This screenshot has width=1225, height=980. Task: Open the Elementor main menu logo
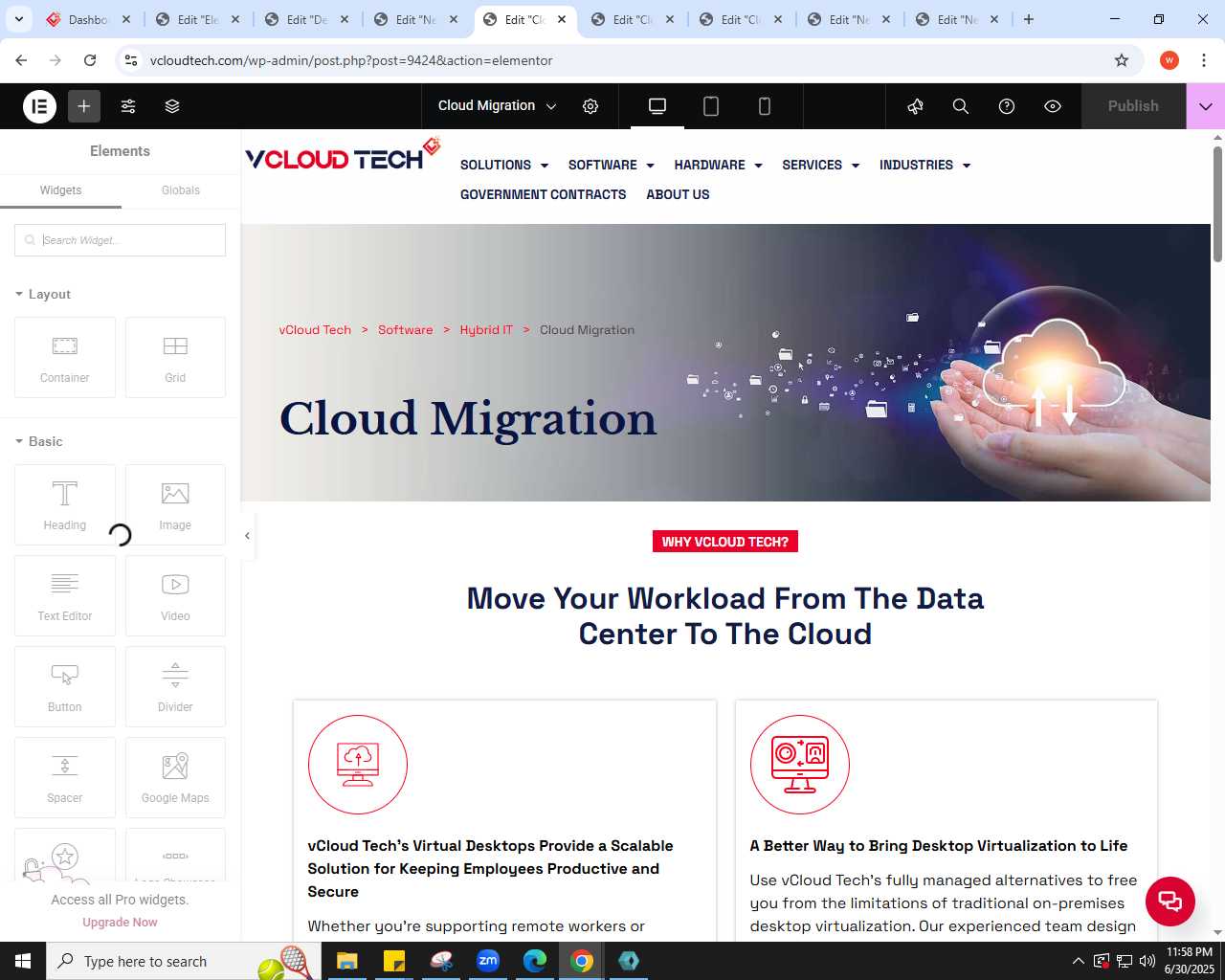(40, 106)
